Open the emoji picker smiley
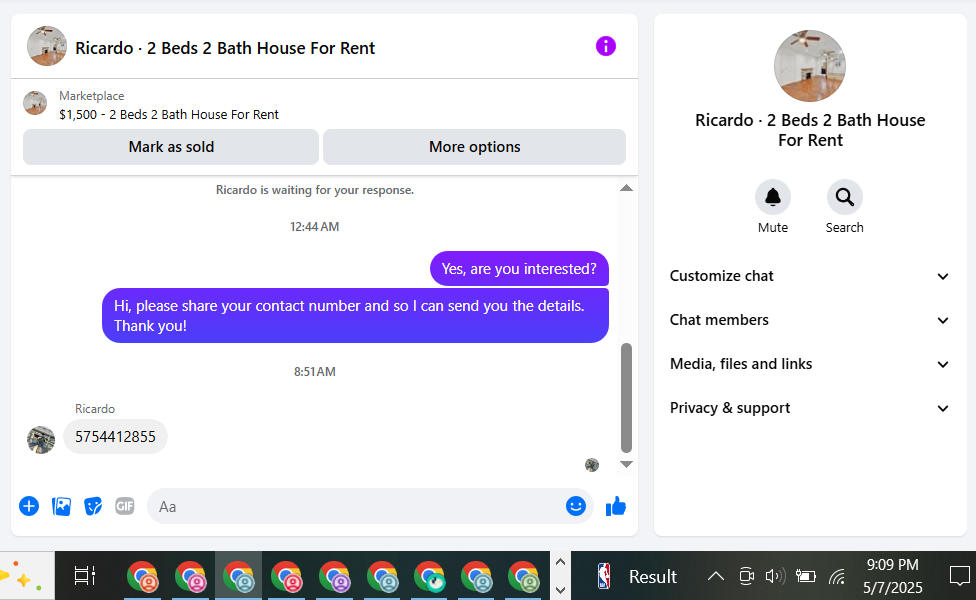This screenshot has width=976, height=600. point(576,506)
